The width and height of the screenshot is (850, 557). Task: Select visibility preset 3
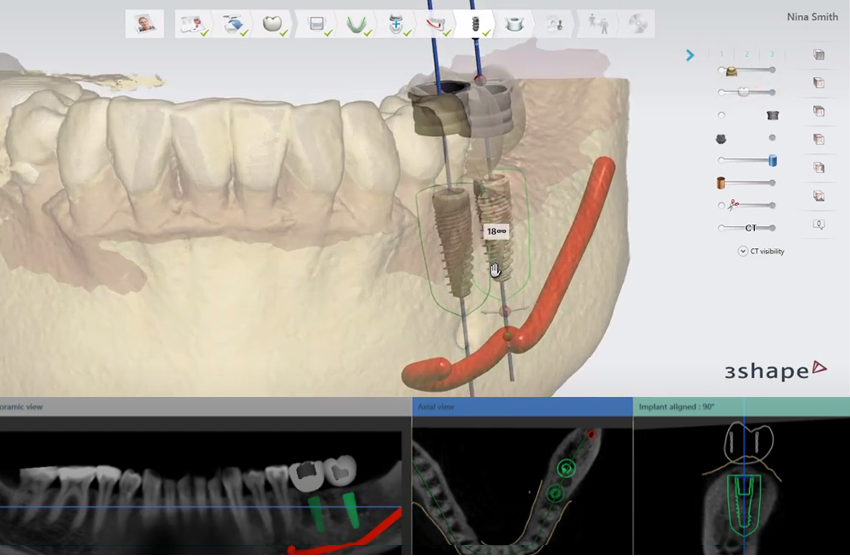tap(772, 54)
